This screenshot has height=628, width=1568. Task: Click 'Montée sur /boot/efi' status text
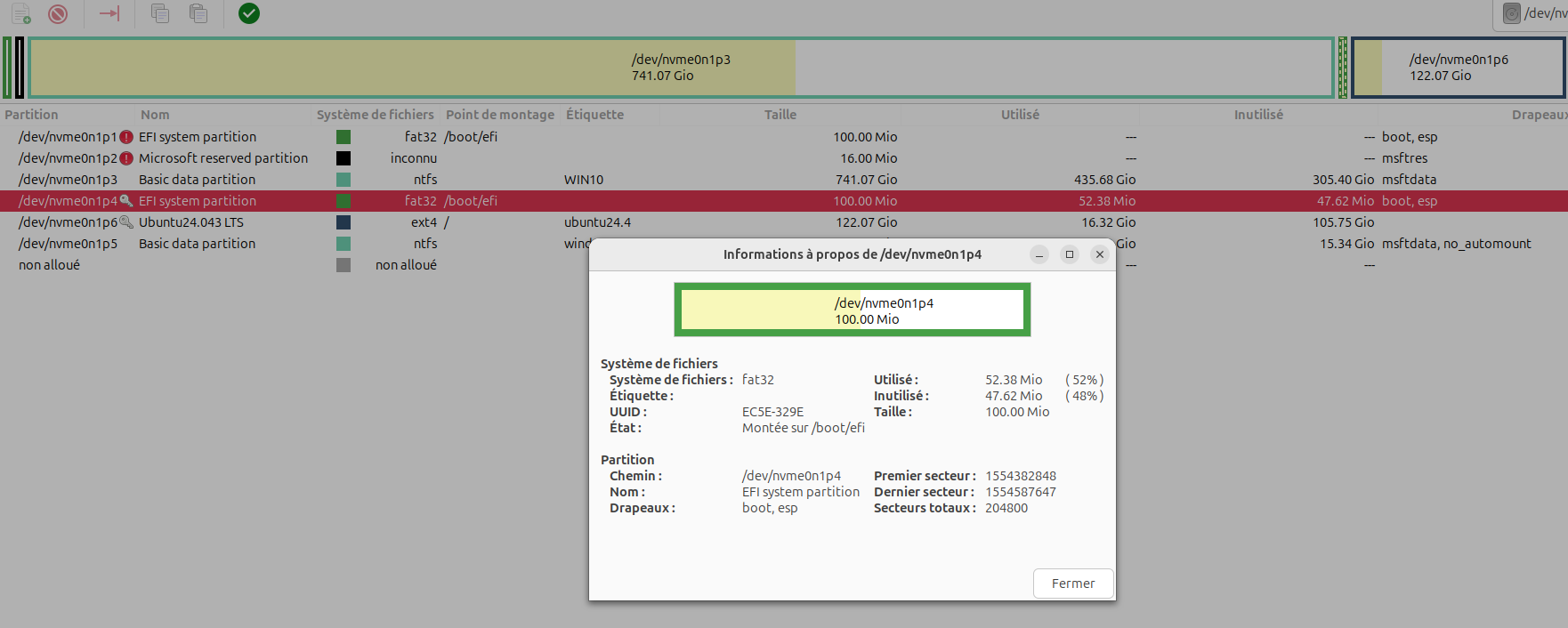click(x=804, y=428)
